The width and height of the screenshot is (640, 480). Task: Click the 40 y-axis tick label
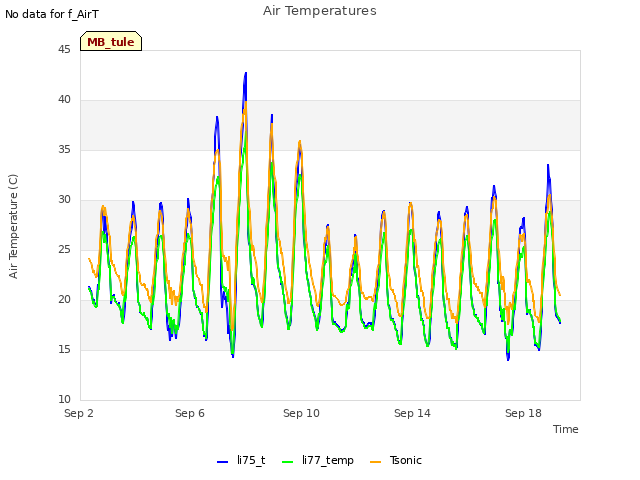point(64,99)
